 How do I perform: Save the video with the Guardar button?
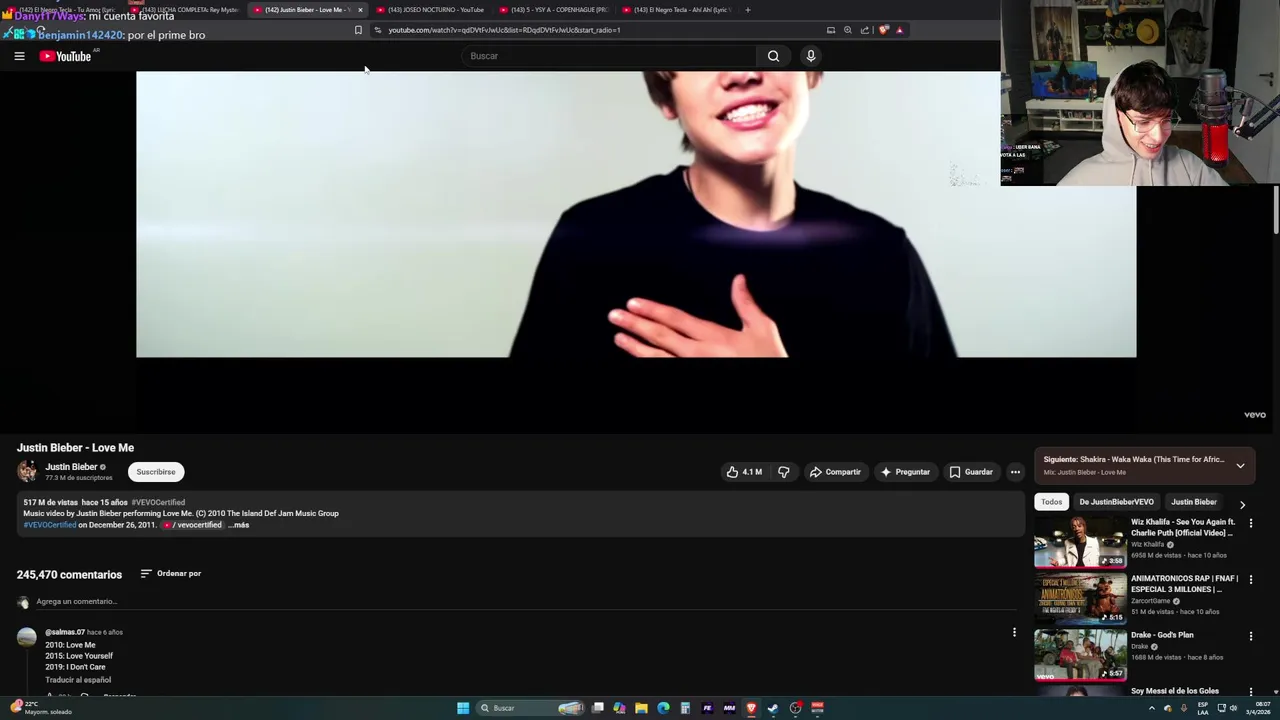[x=971, y=472]
